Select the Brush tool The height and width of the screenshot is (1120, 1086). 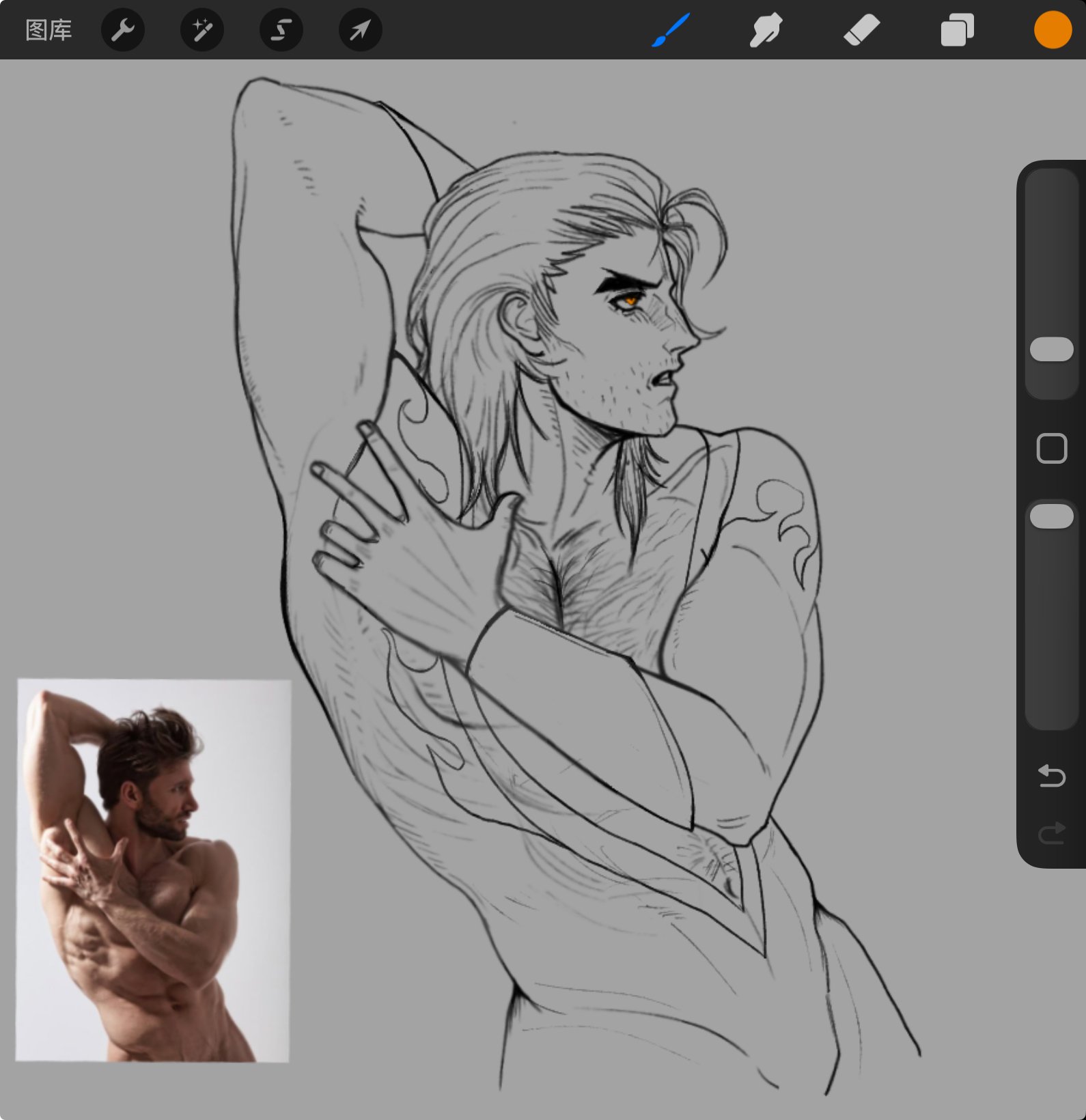click(x=671, y=30)
